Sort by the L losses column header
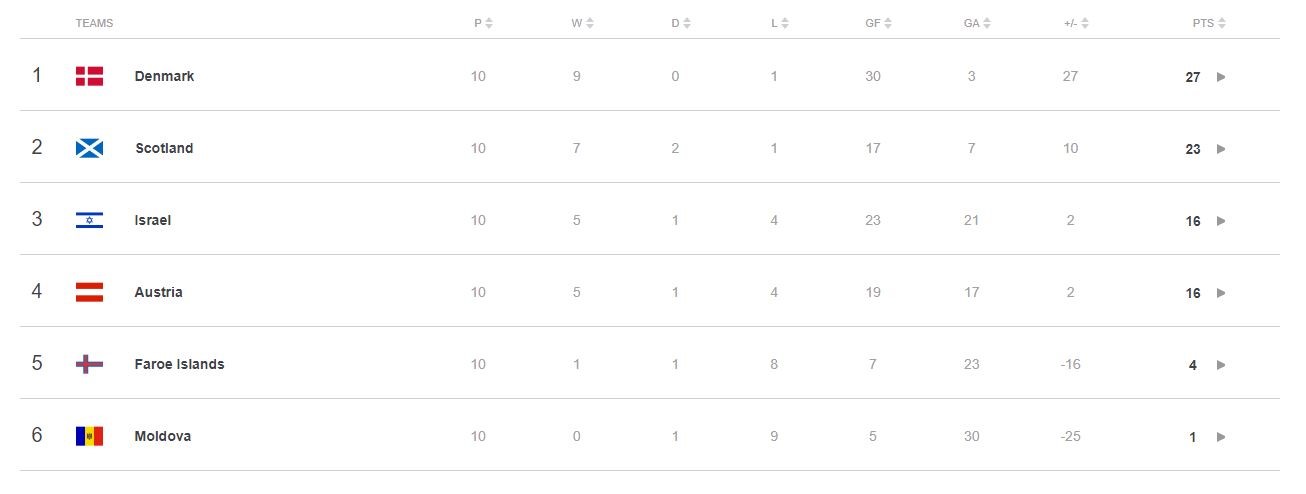 pos(779,23)
